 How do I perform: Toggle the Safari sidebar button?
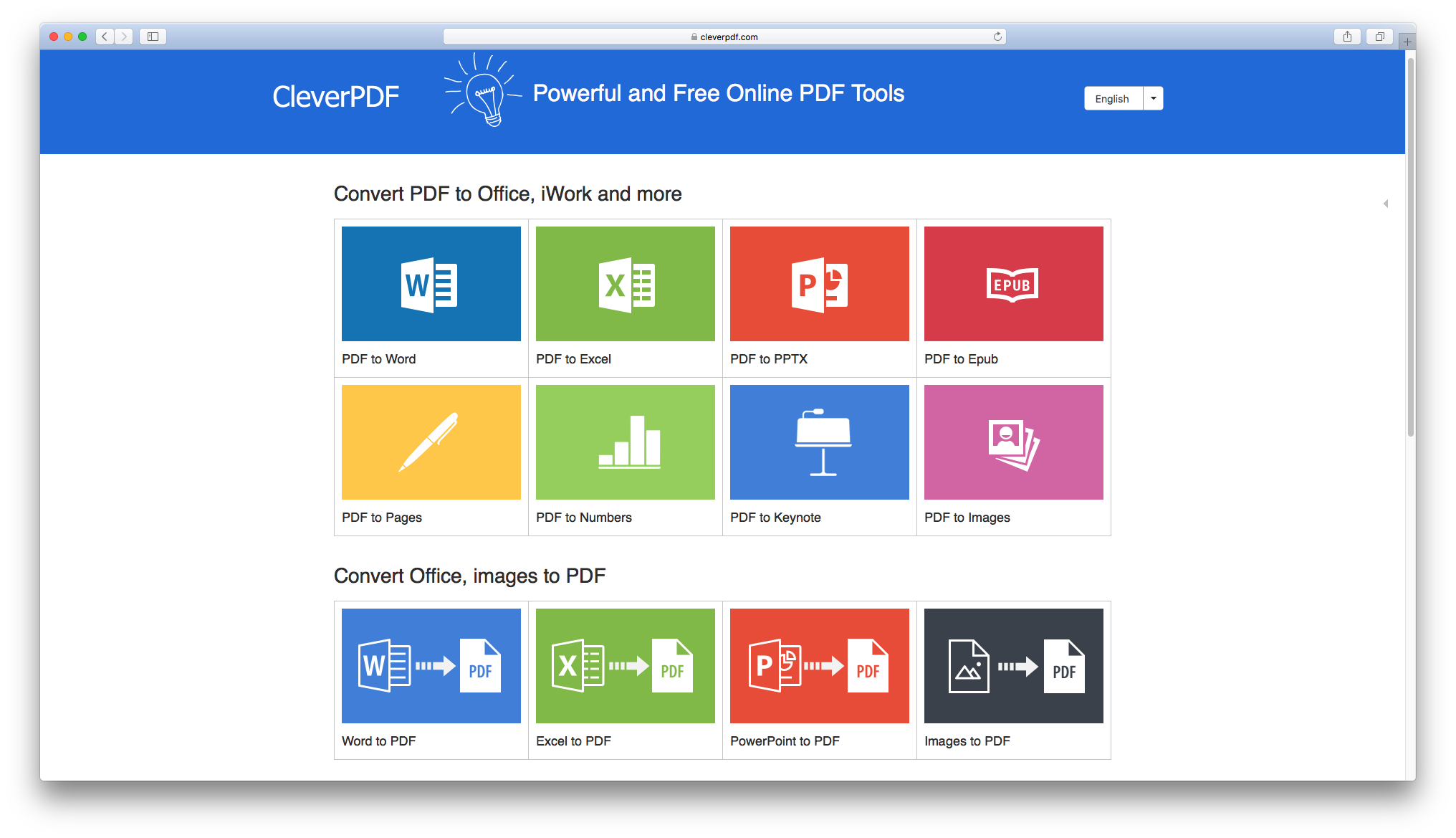(x=153, y=37)
